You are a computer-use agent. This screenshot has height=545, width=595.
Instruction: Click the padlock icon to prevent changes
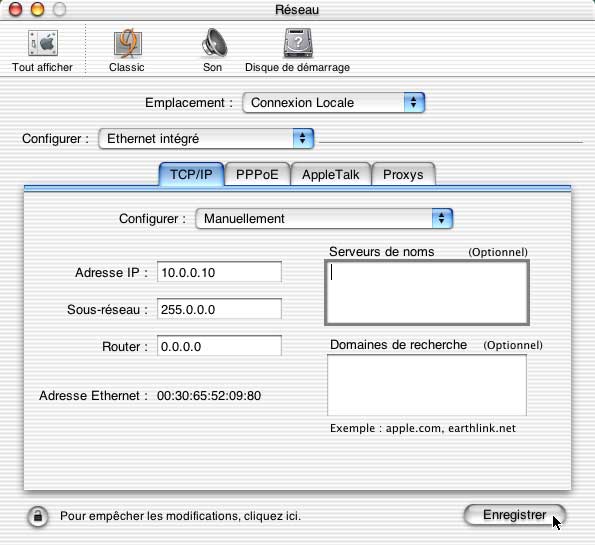click(38, 516)
